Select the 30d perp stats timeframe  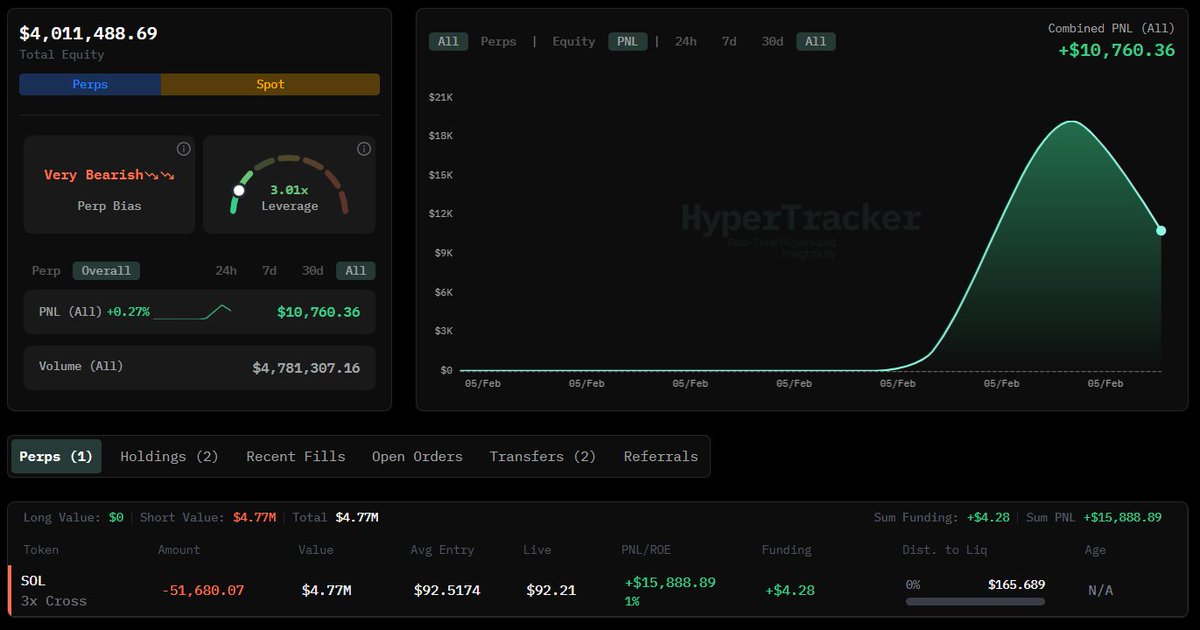[x=312, y=270]
